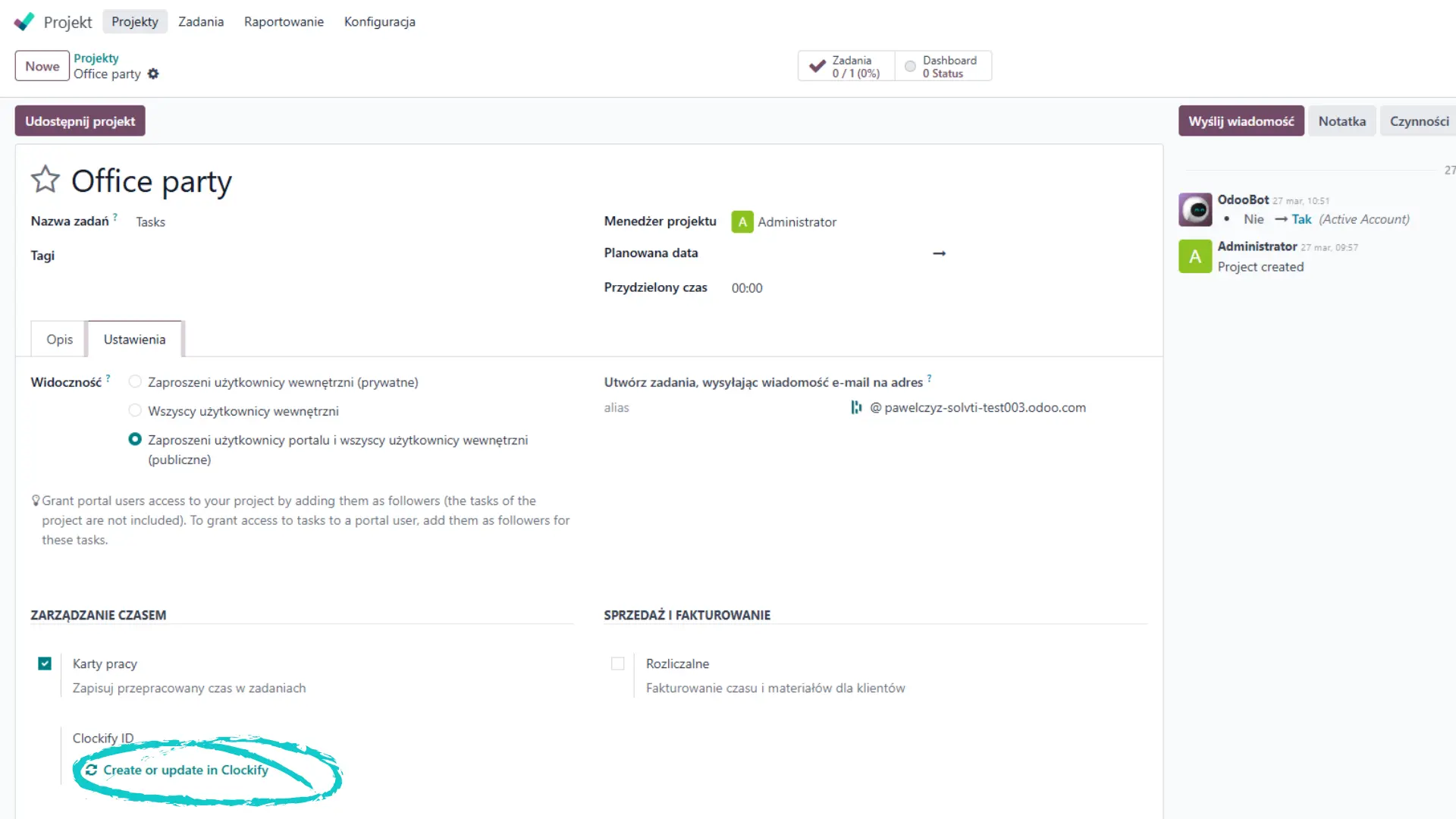Open the Projekty breadcrumb link

point(96,58)
